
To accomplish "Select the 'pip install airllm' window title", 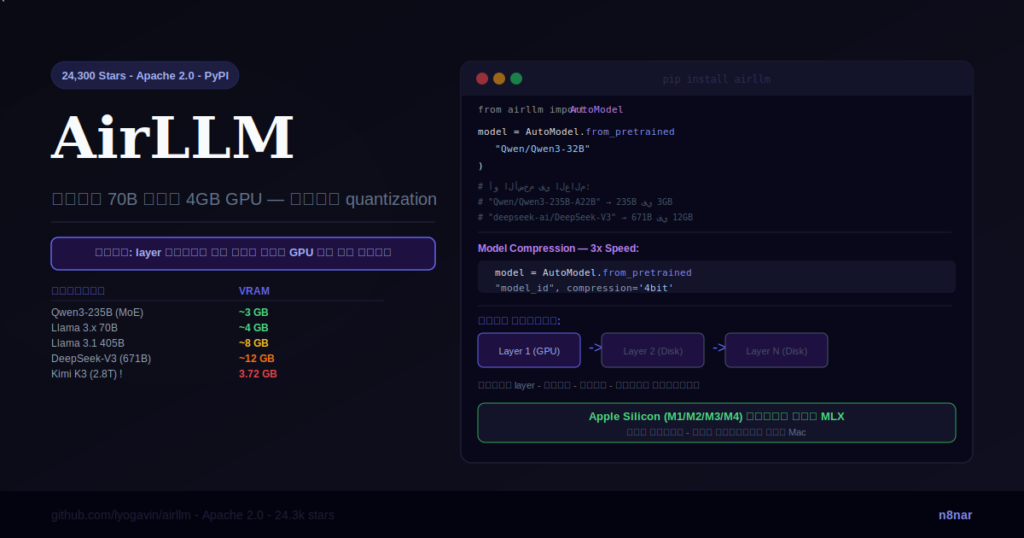I will [x=716, y=79].
